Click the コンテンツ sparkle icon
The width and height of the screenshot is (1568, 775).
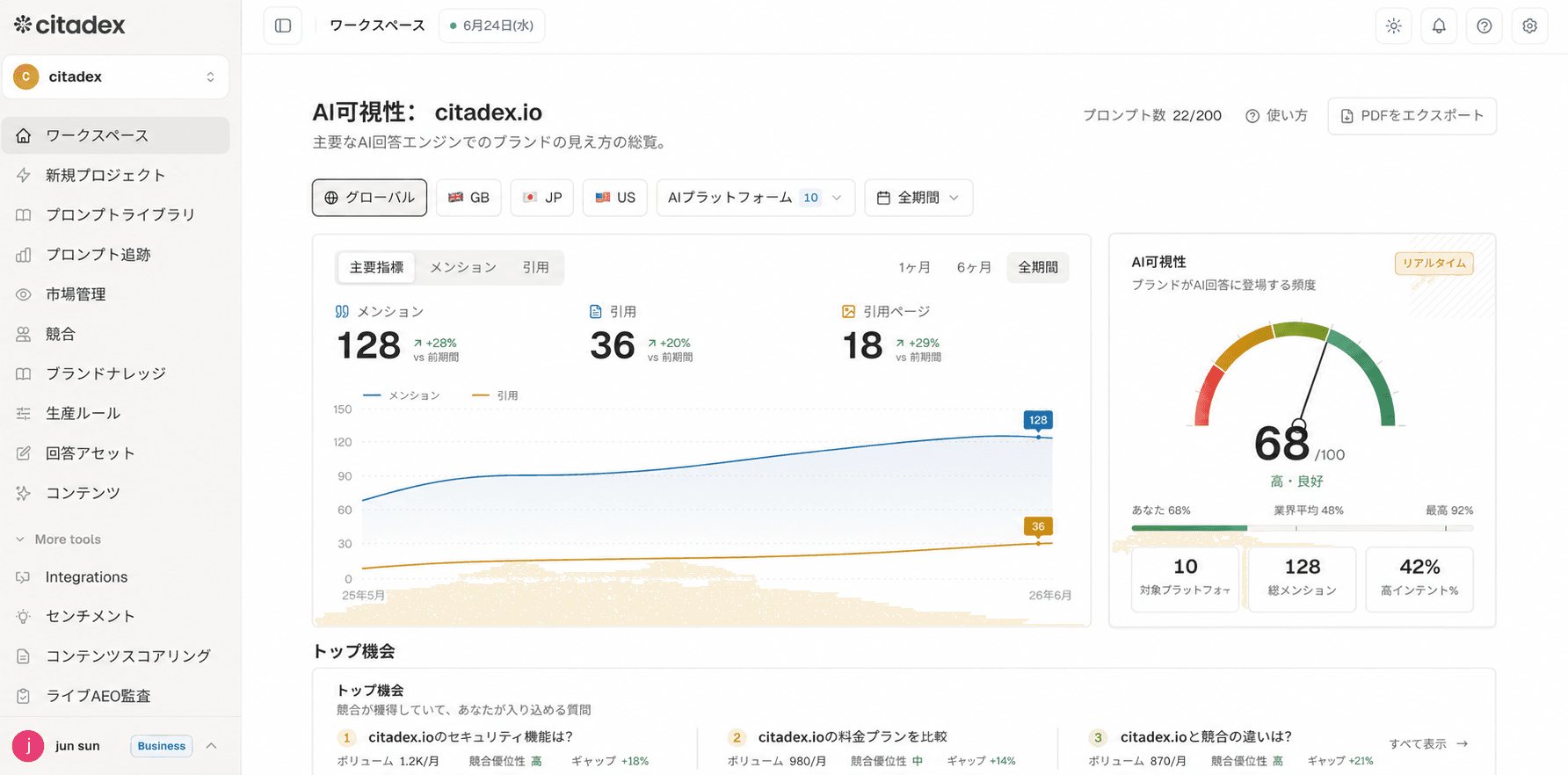point(24,493)
